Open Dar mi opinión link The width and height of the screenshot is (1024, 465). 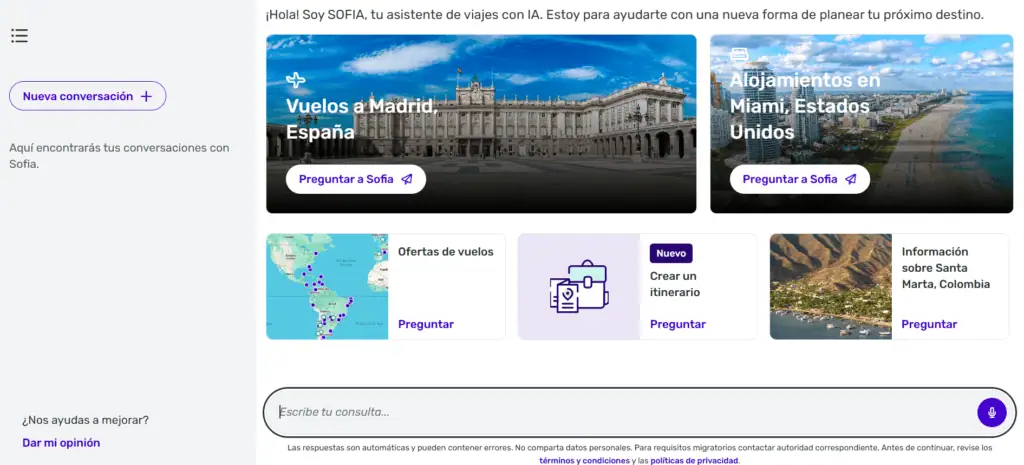(x=61, y=443)
